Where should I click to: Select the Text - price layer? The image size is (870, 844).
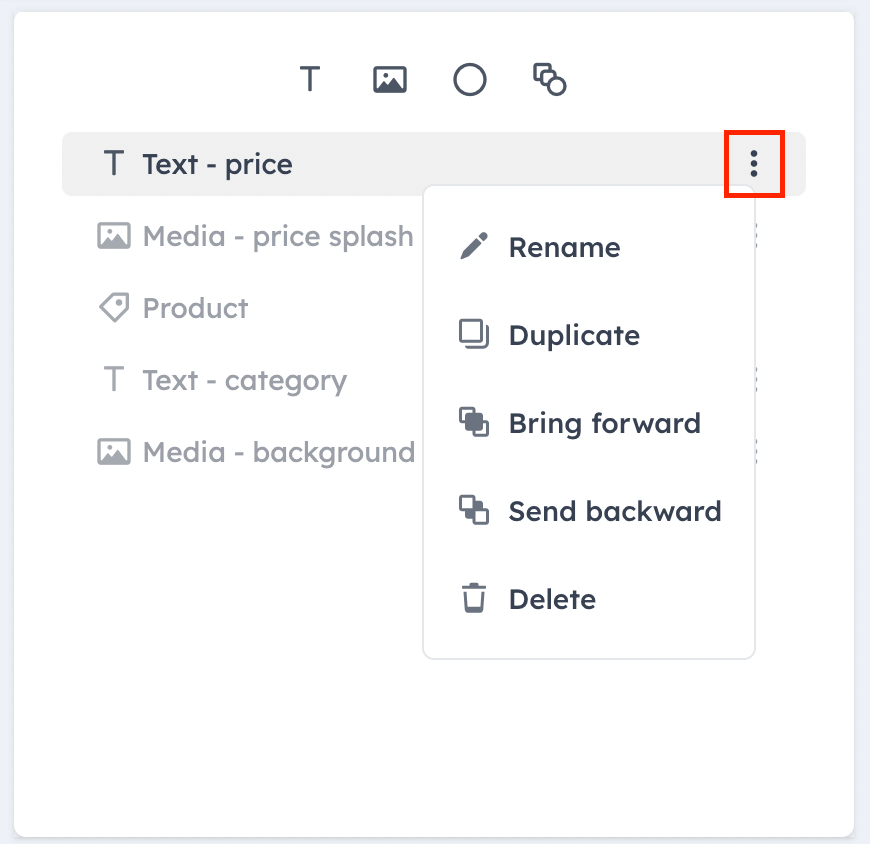coord(433,164)
